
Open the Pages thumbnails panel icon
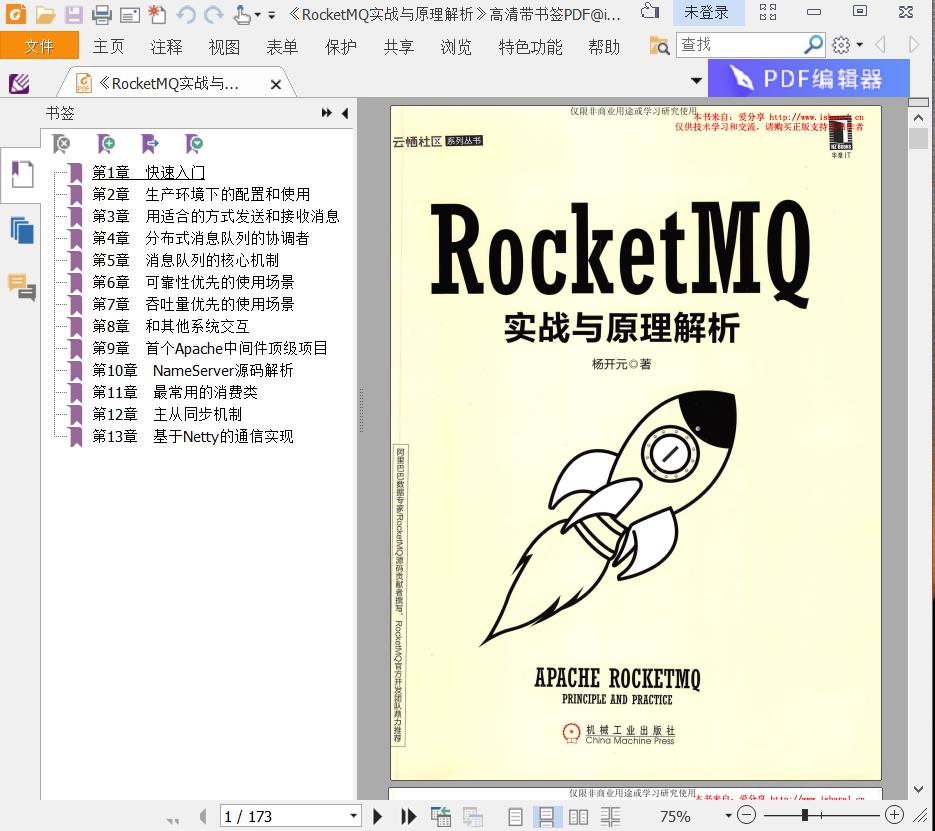(22, 230)
